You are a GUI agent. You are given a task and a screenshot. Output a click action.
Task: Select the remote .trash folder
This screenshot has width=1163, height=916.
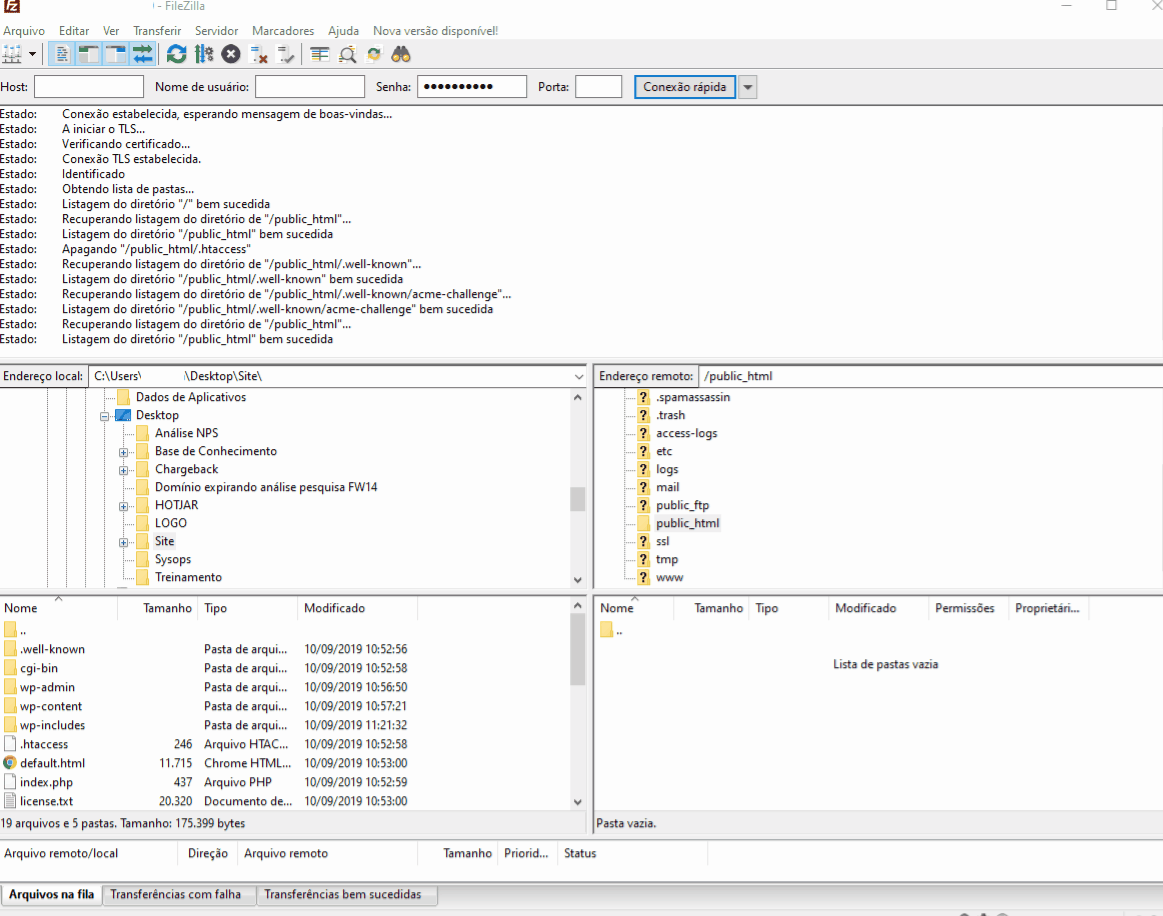coord(671,415)
